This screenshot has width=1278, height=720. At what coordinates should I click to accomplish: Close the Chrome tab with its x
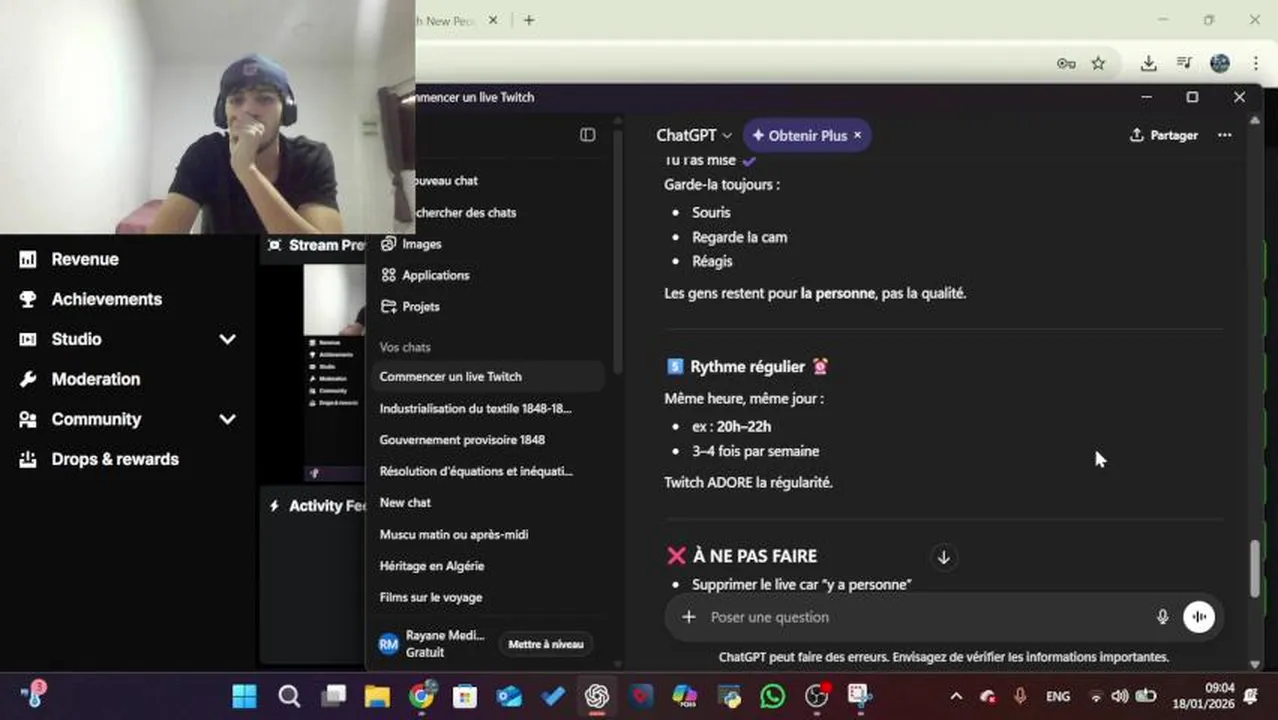tap(493, 20)
